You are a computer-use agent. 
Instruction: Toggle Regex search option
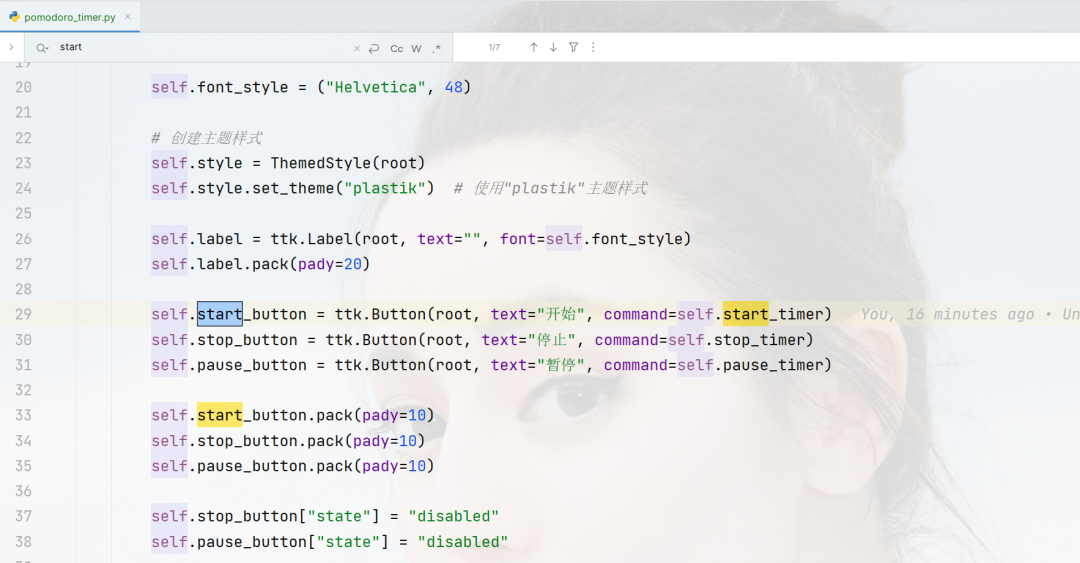coord(437,48)
